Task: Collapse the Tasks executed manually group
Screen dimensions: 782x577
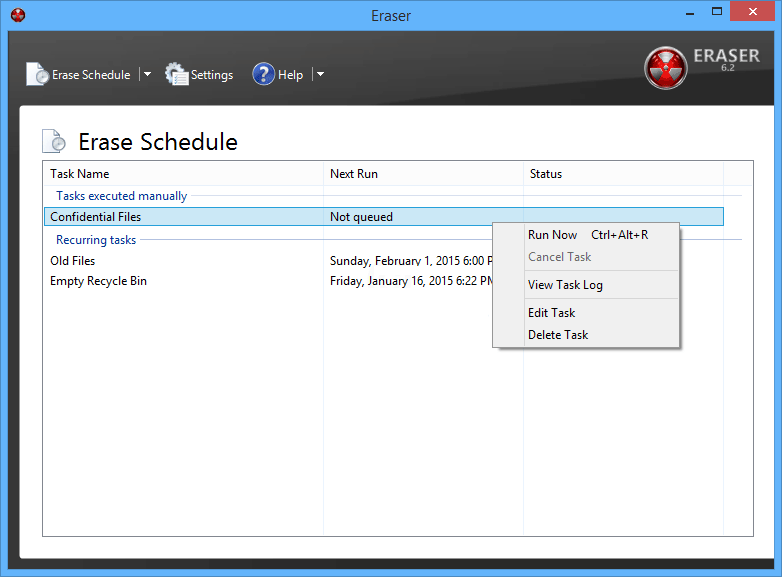Action: click(x=121, y=196)
